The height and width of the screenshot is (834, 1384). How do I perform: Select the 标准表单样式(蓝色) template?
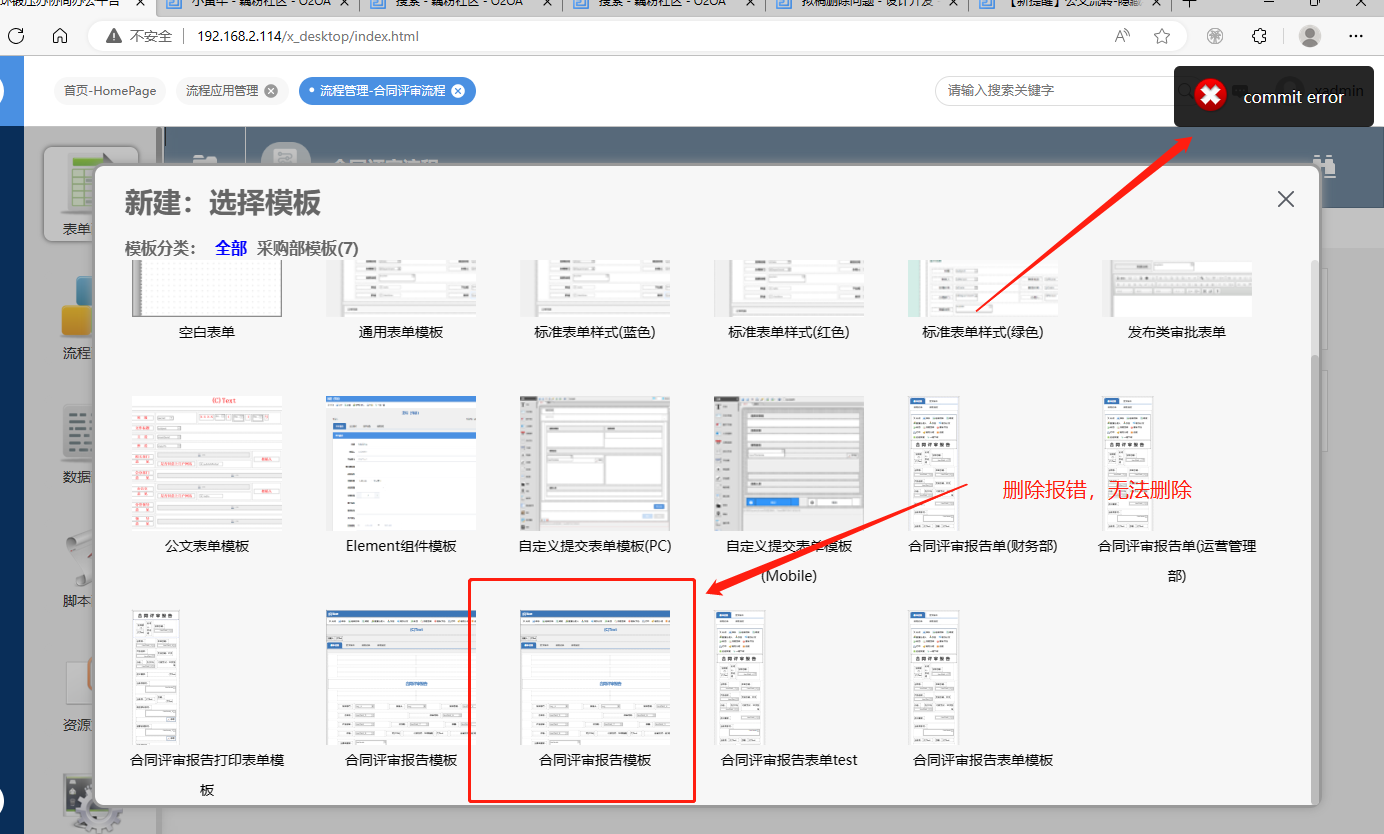click(595, 298)
